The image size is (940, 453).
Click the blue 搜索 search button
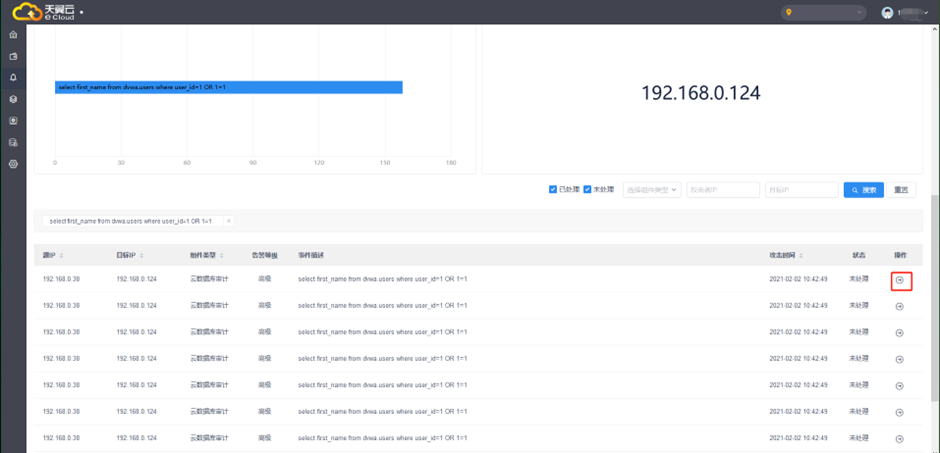point(864,189)
